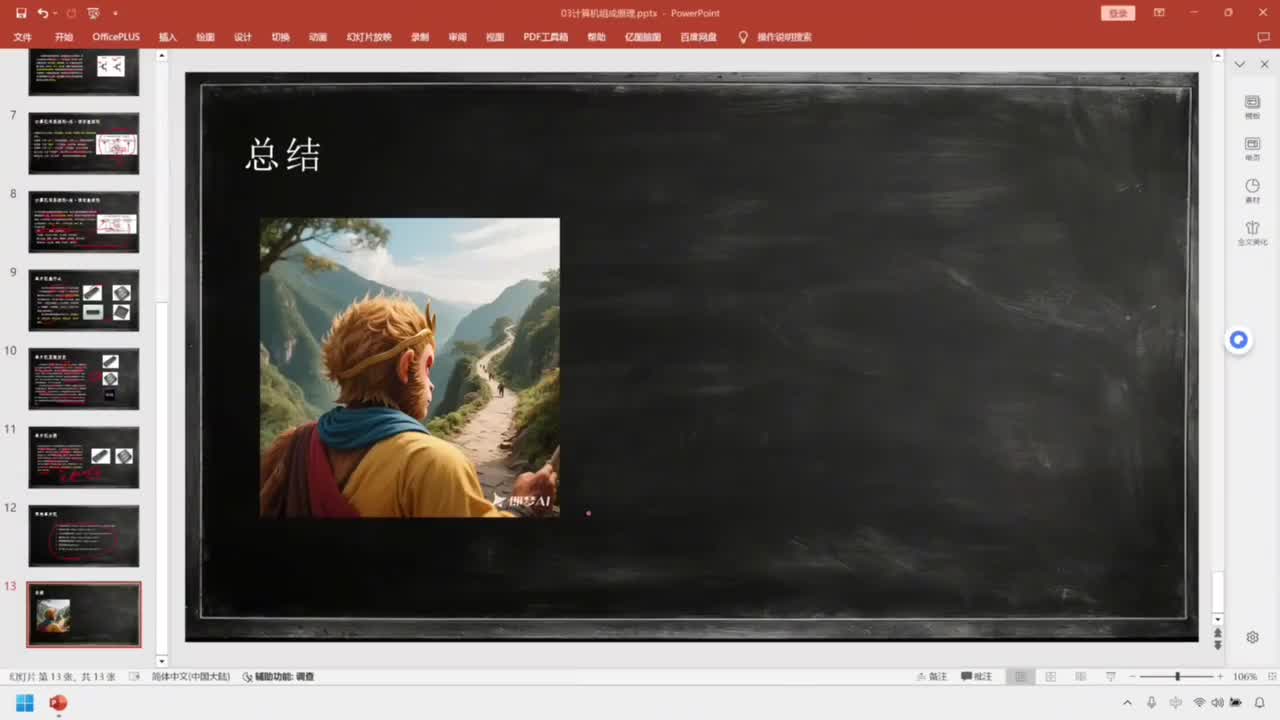Click the 106% zoom level
Image resolution: width=1280 pixels, height=720 pixels.
tap(1245, 677)
